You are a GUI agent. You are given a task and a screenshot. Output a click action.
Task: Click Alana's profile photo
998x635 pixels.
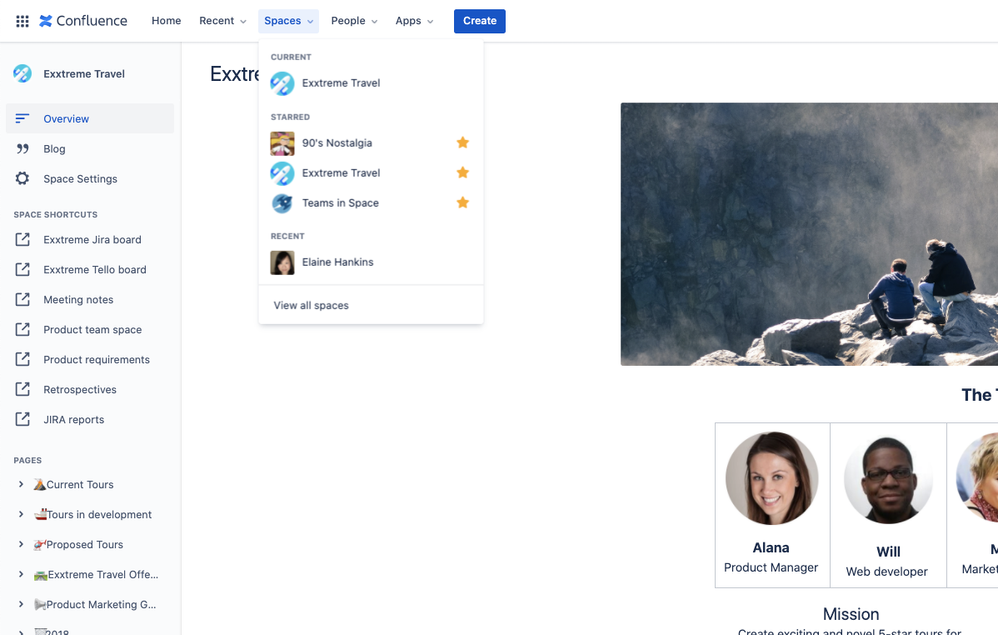[771, 478]
